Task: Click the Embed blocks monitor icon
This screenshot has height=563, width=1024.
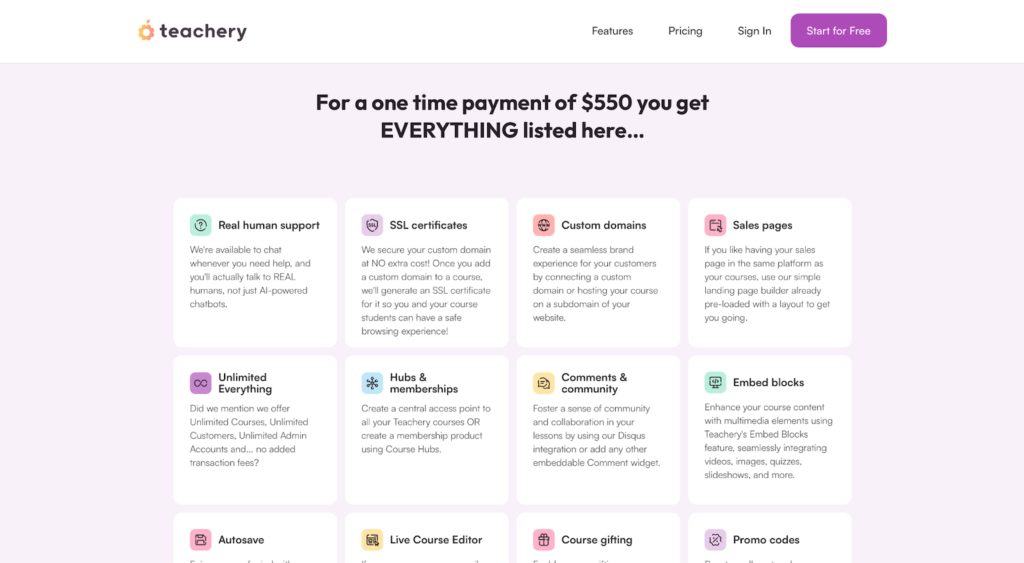Action: click(715, 382)
